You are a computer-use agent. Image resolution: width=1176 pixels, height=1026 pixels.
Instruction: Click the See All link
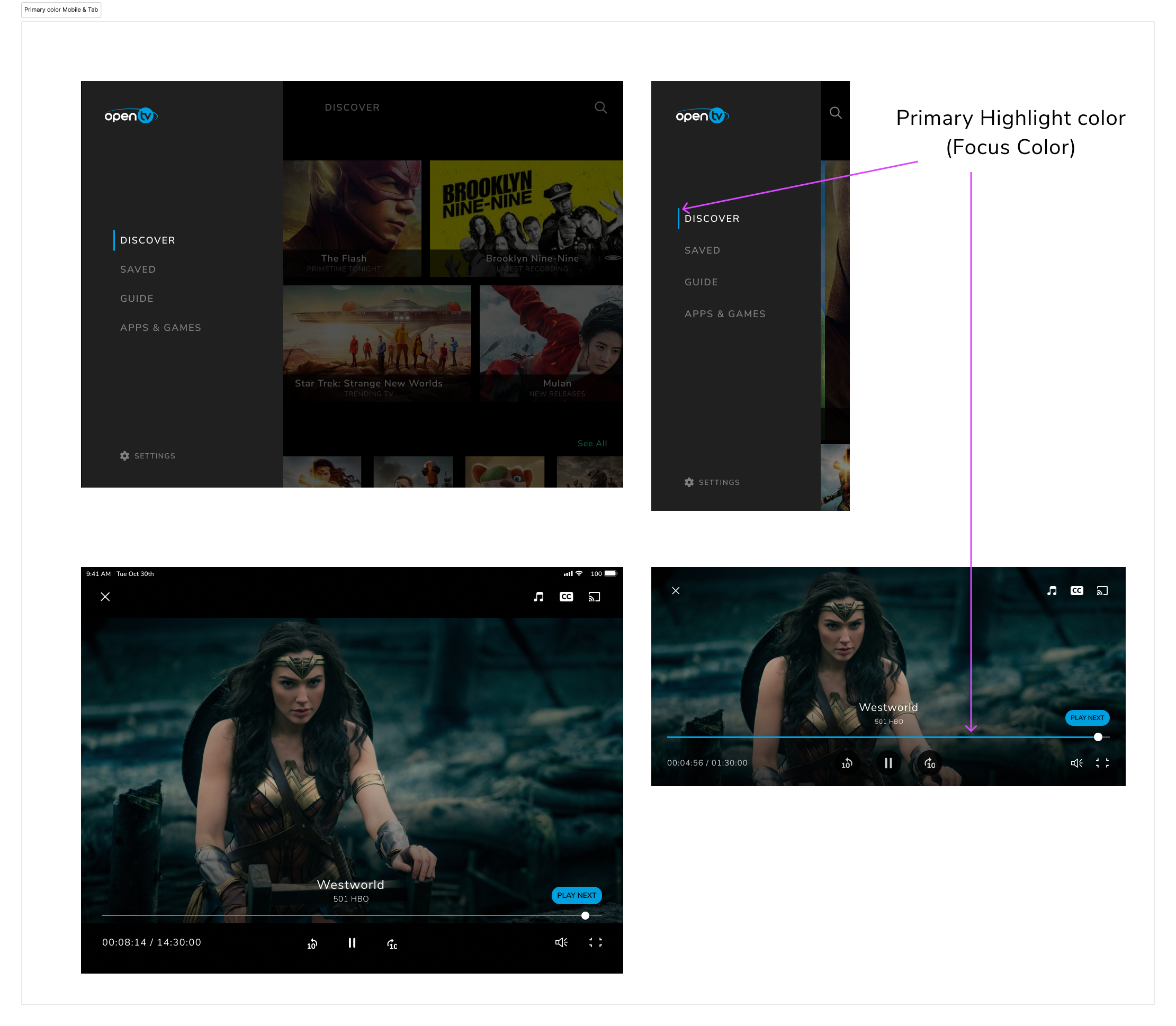(x=592, y=443)
